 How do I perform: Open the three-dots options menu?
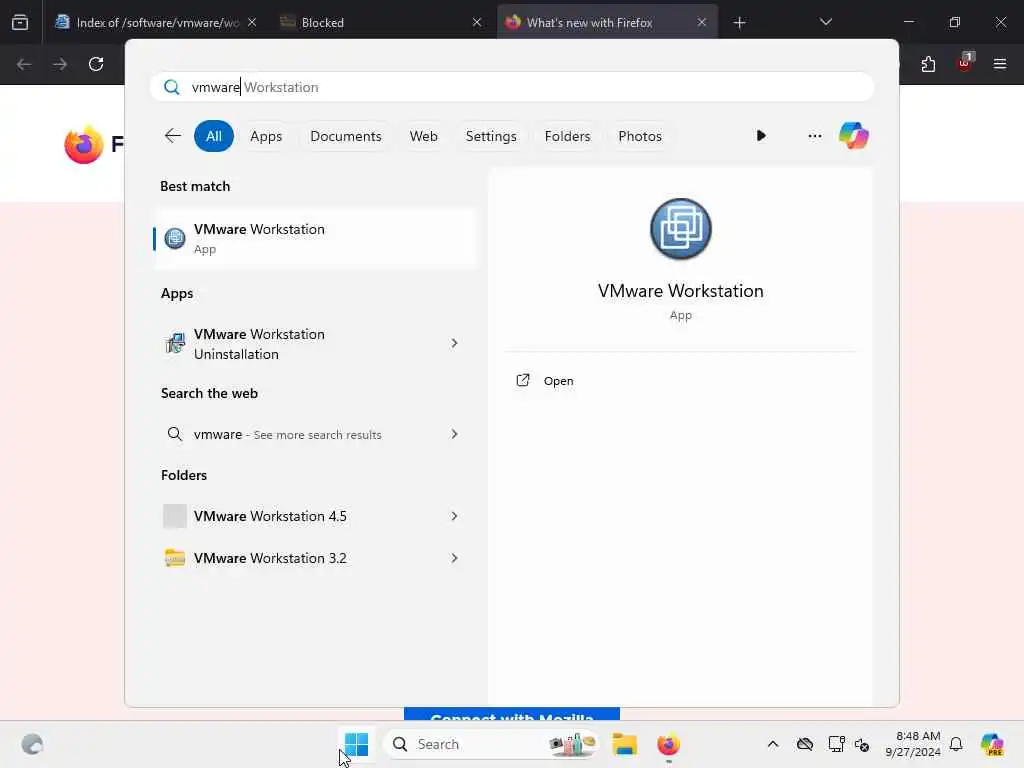coord(814,136)
